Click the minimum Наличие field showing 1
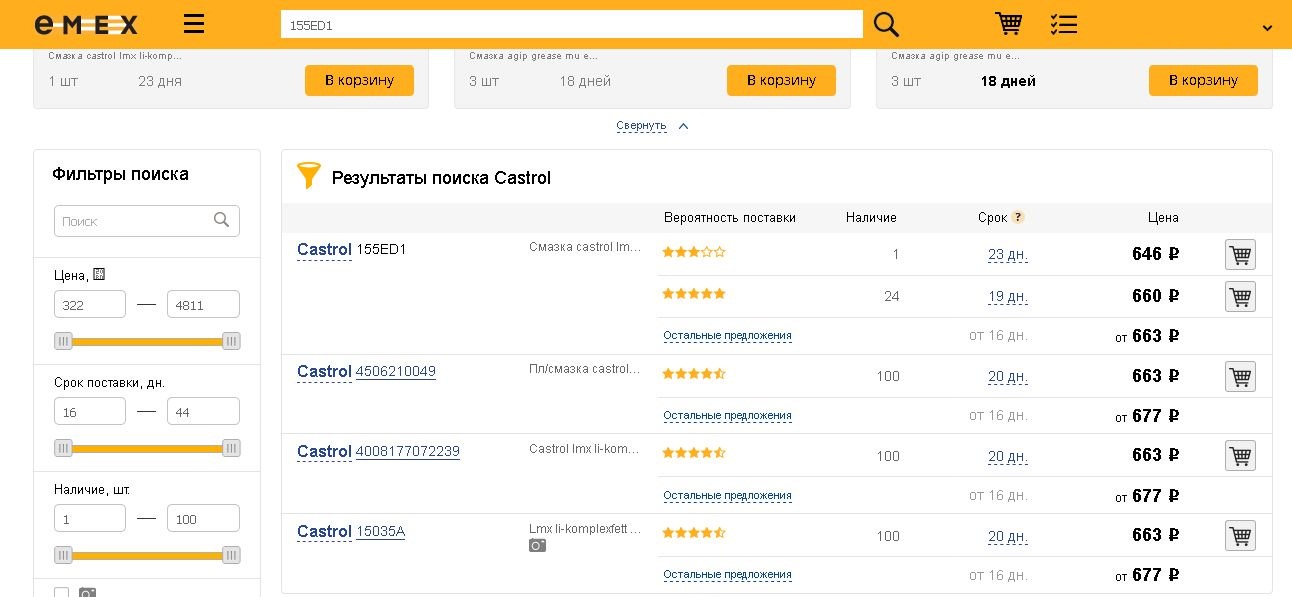This screenshot has width=1292, height=597. 90,518
